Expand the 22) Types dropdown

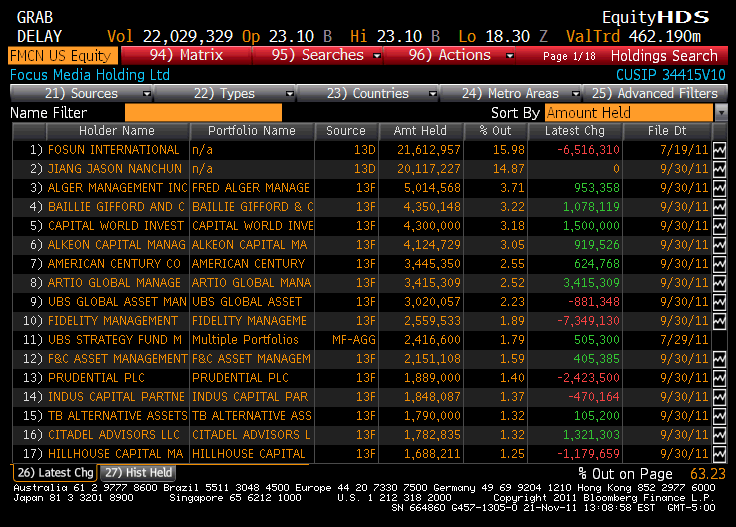point(290,94)
